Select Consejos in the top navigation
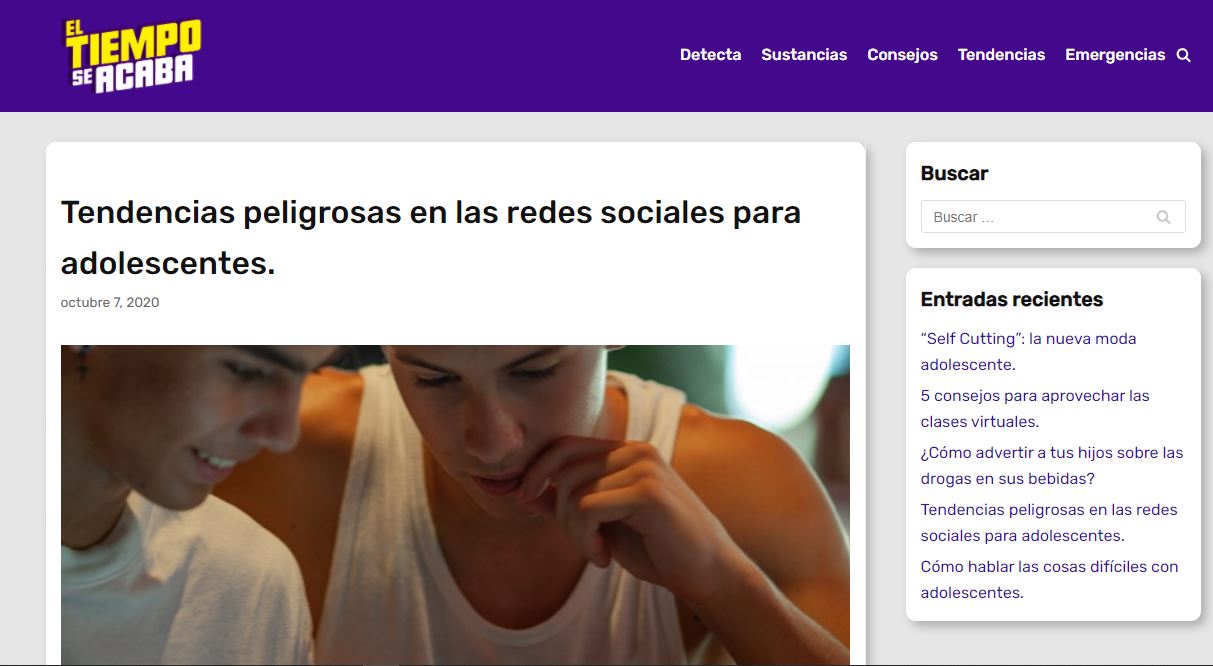 902,55
